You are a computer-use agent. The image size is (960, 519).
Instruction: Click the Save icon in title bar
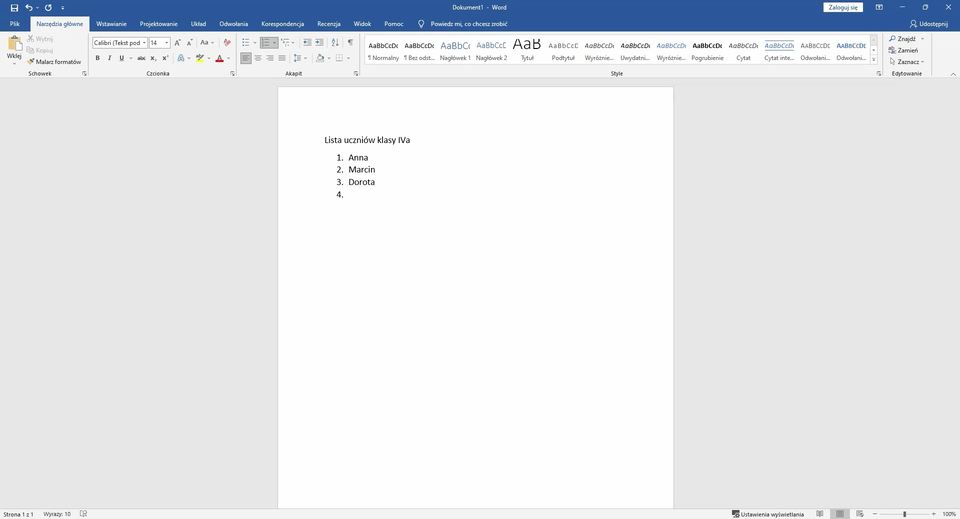tap(14, 7)
